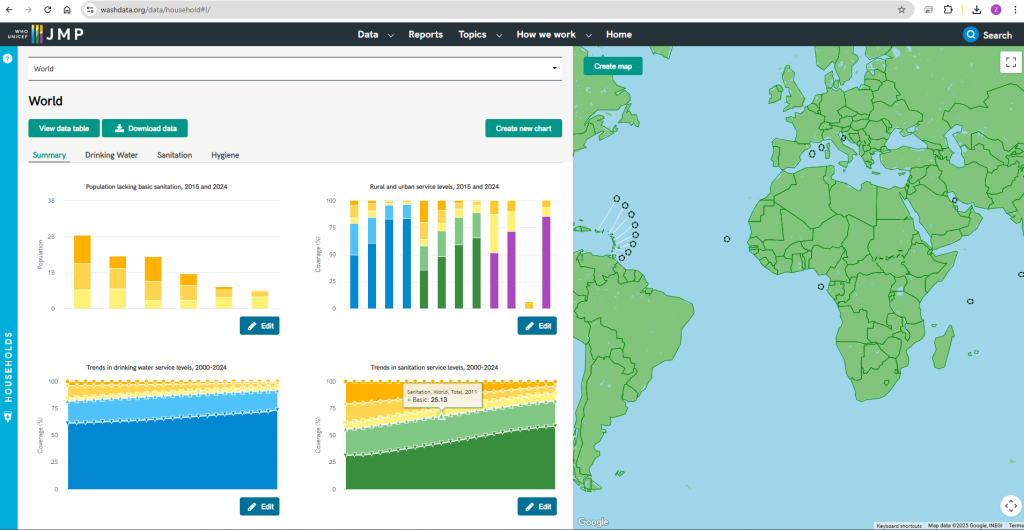Reload the page
This screenshot has height=530, width=1024.
point(47,9)
